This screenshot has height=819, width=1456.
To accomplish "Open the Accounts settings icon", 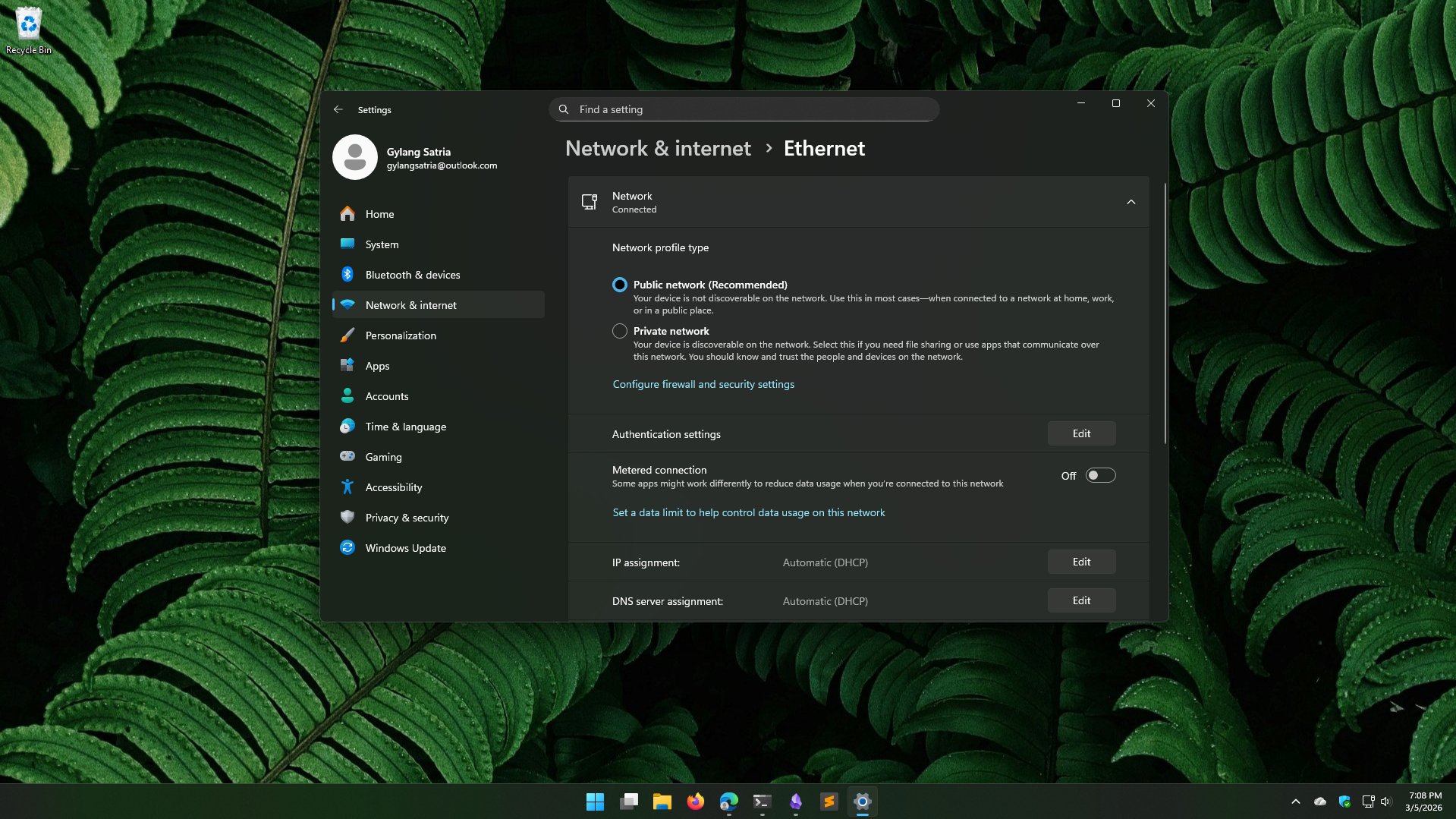I will [347, 395].
